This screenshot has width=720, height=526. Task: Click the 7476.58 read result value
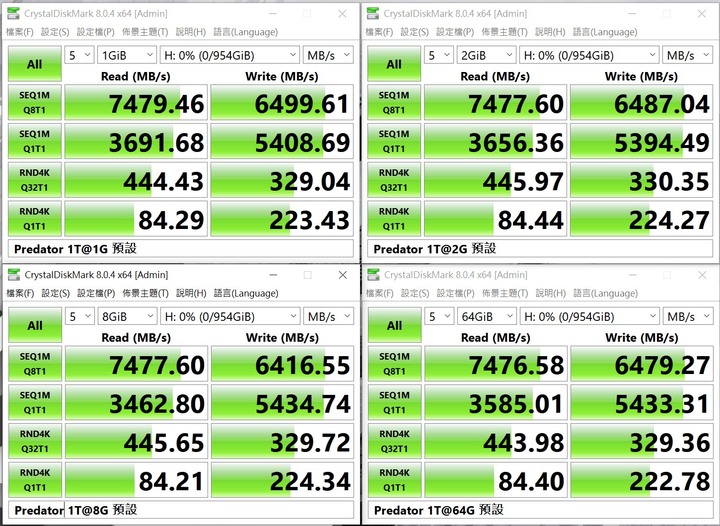coord(496,364)
